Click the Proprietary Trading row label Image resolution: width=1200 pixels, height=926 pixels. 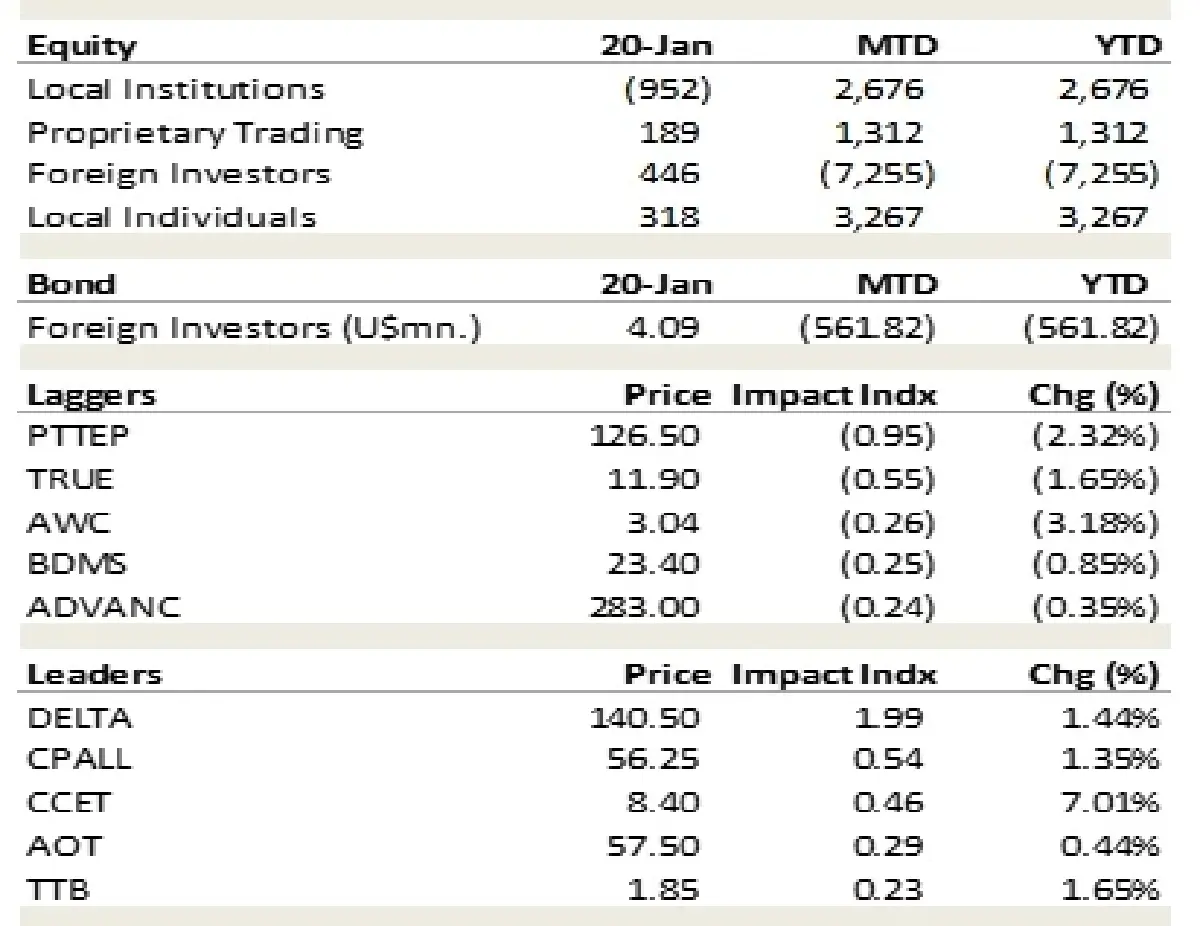[x=195, y=132]
